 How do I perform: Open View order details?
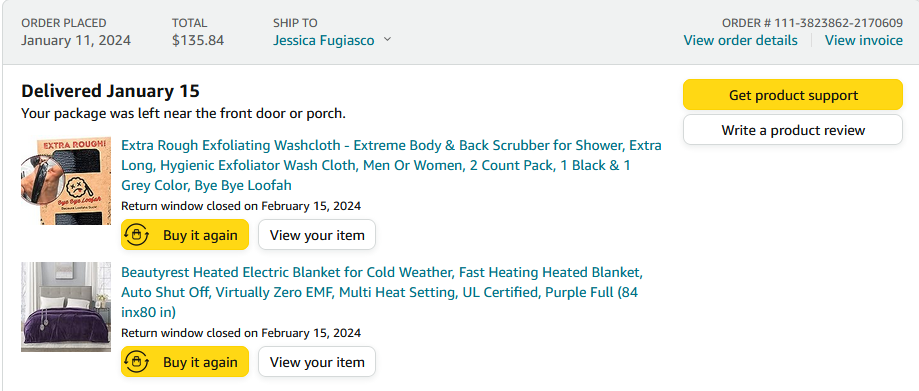[x=740, y=40]
